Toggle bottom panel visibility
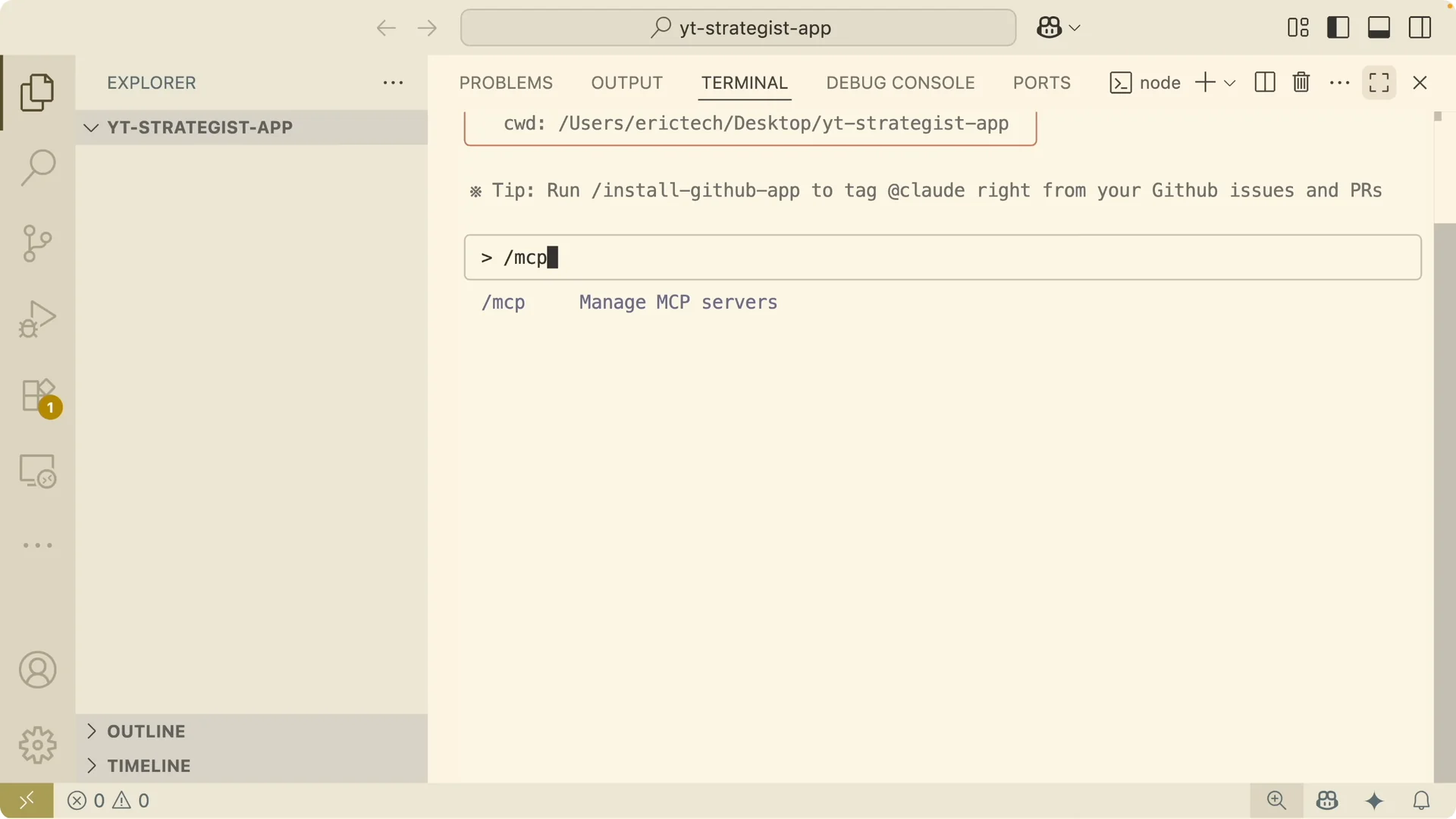The image size is (1456, 819). (1379, 28)
